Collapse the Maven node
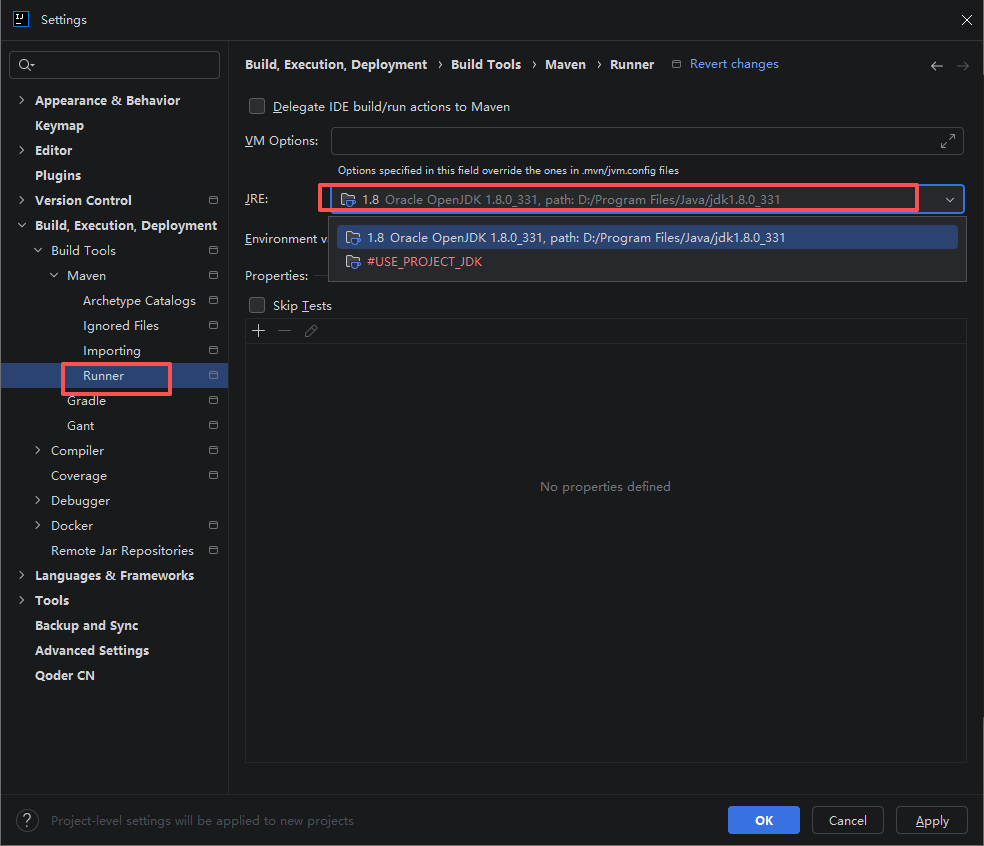 tap(55, 276)
